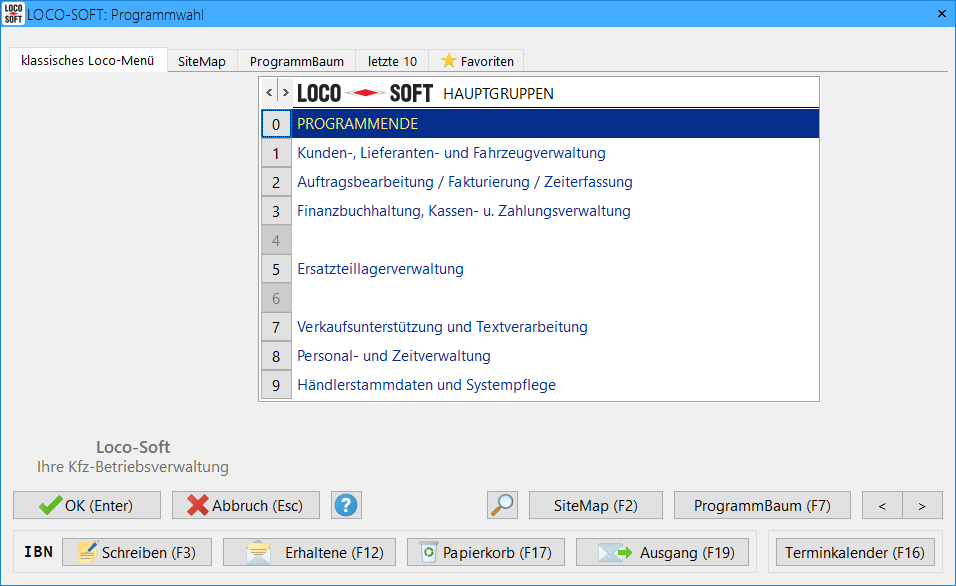Click the forward arrow beside LOCO-SOFT logo
The width and height of the screenshot is (956, 586).
click(x=285, y=93)
